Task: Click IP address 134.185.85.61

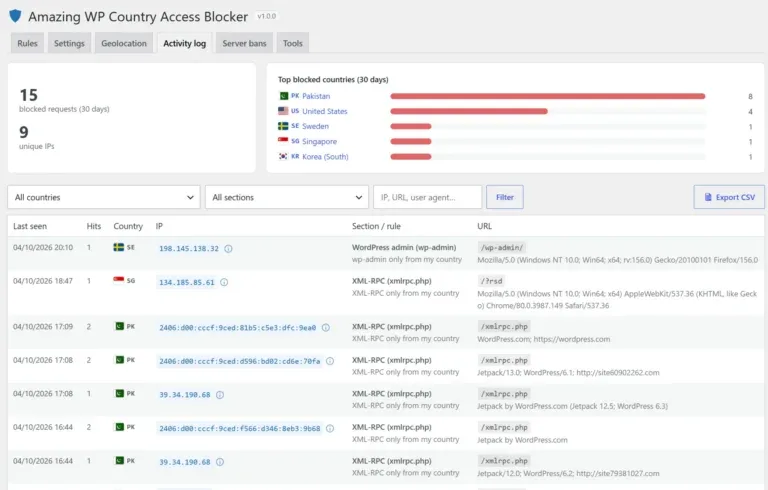Action: pyautogui.click(x=187, y=282)
